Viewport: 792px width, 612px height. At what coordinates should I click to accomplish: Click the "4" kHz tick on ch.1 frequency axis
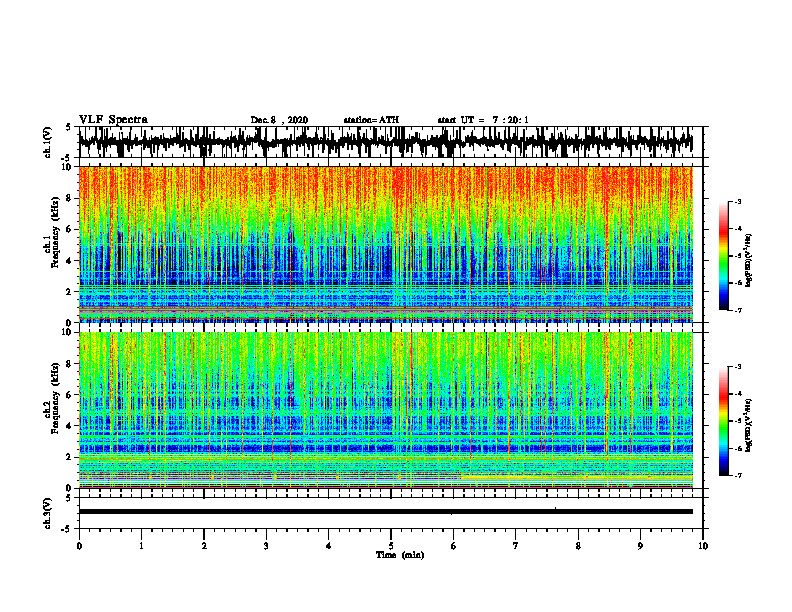point(69,261)
